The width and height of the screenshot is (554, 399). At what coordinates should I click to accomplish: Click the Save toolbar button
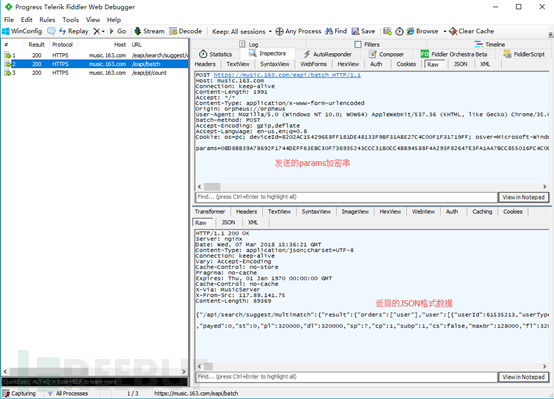363,31
